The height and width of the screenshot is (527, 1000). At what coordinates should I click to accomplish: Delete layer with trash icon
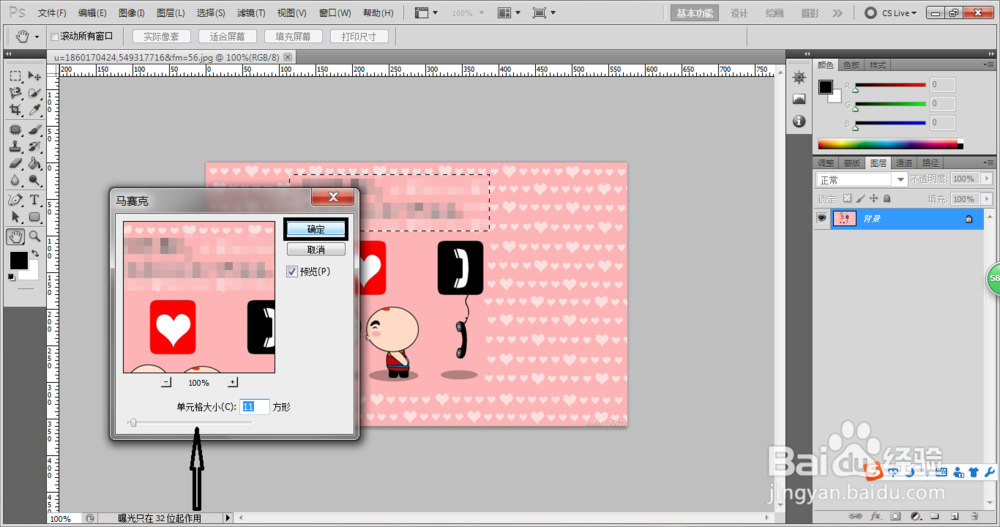pyautogui.click(x=974, y=516)
